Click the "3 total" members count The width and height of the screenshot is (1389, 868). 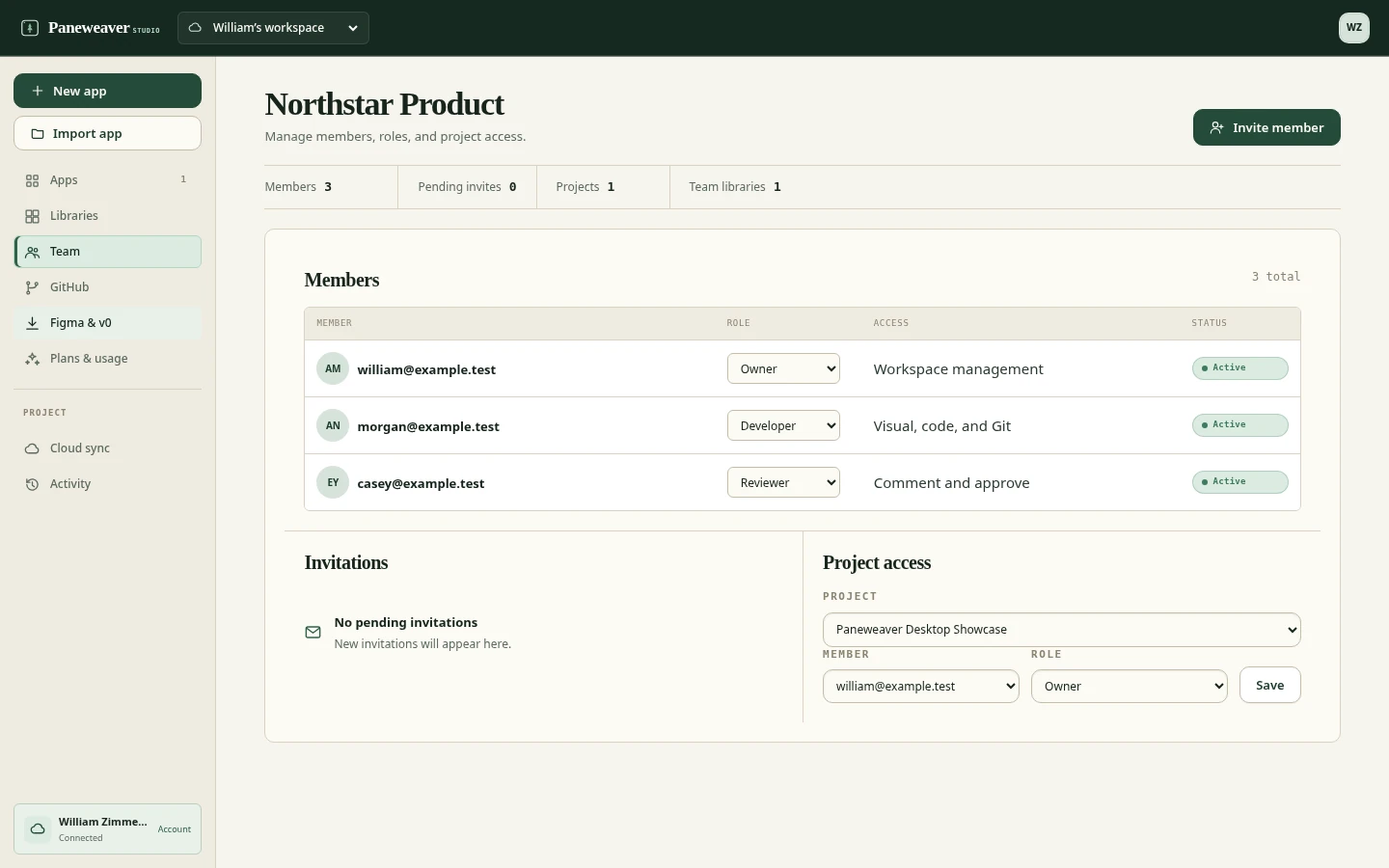click(1276, 277)
